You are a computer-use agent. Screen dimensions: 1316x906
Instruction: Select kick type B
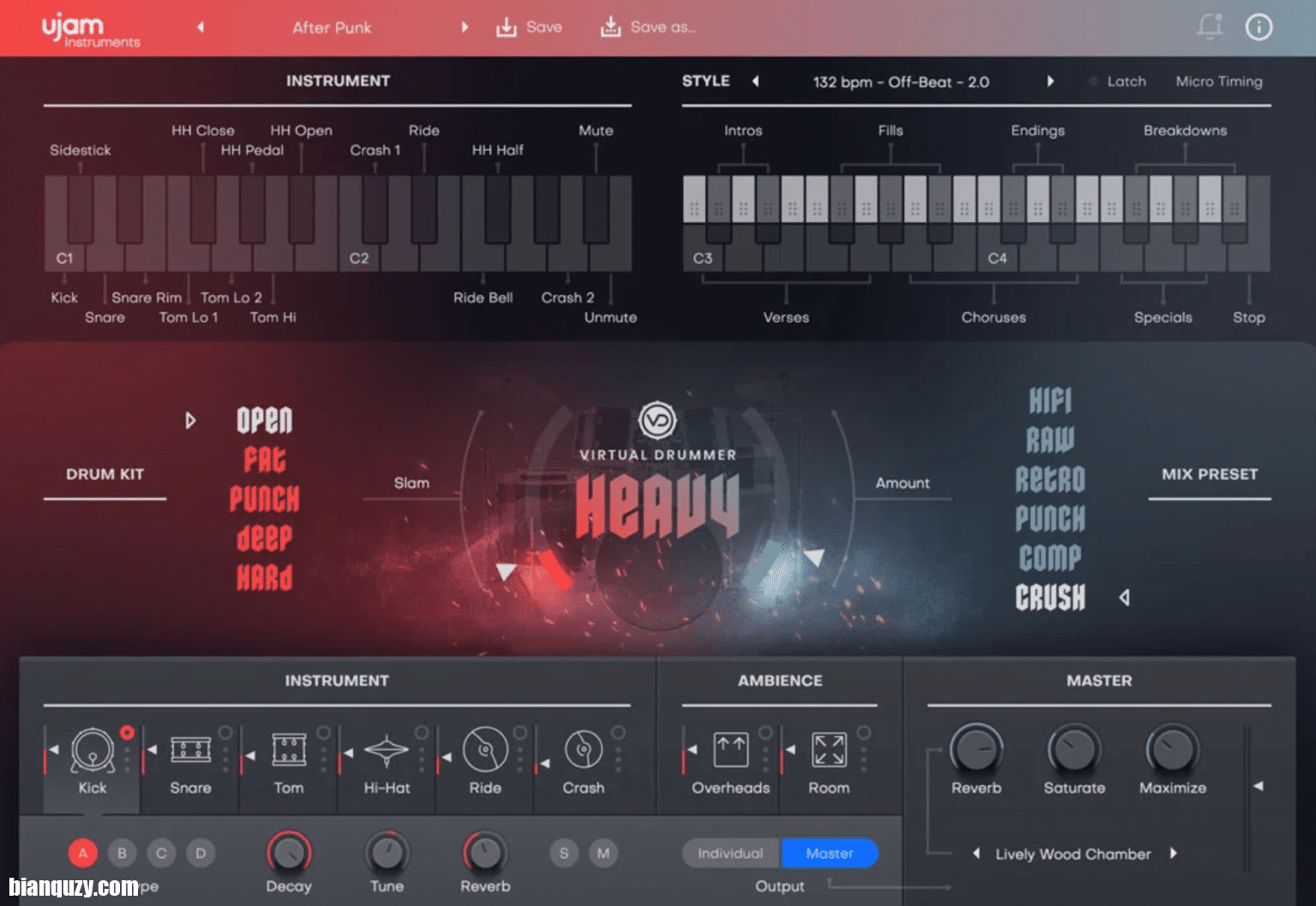click(122, 853)
